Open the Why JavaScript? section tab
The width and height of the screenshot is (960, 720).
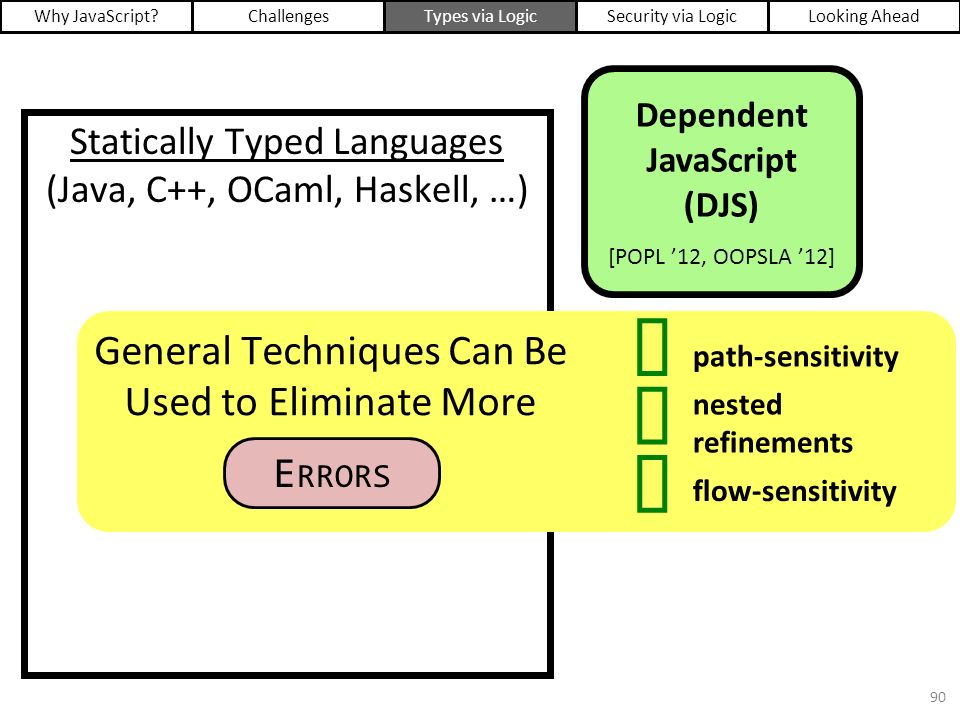pyautogui.click(x=96, y=16)
